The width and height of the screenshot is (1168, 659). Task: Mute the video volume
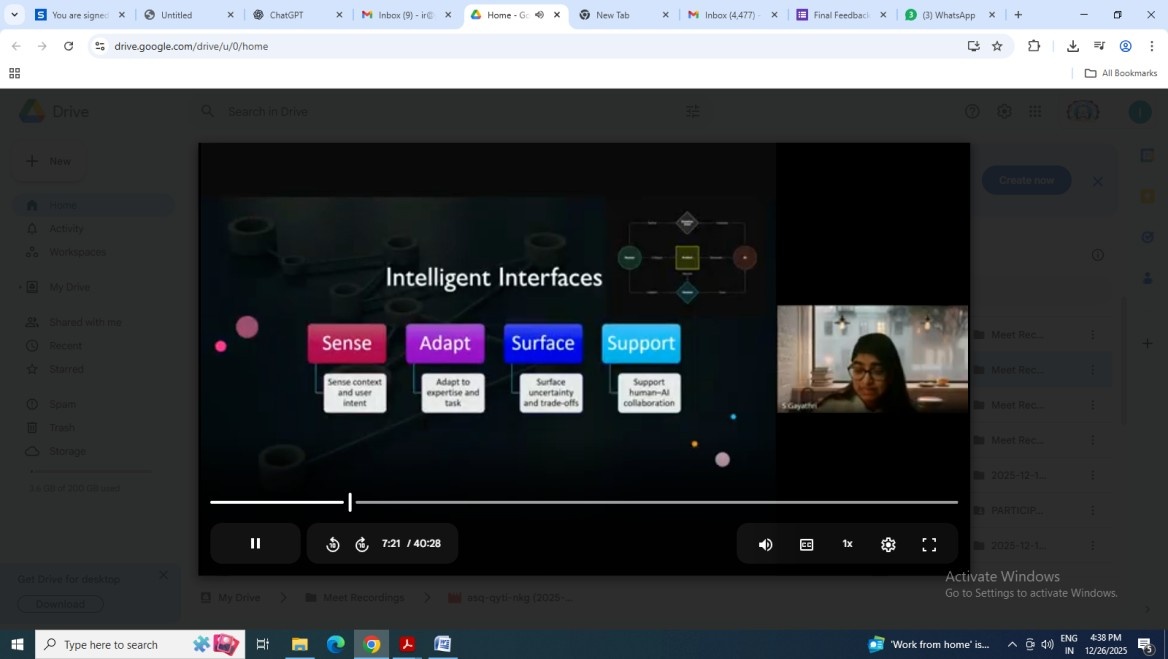click(x=765, y=545)
